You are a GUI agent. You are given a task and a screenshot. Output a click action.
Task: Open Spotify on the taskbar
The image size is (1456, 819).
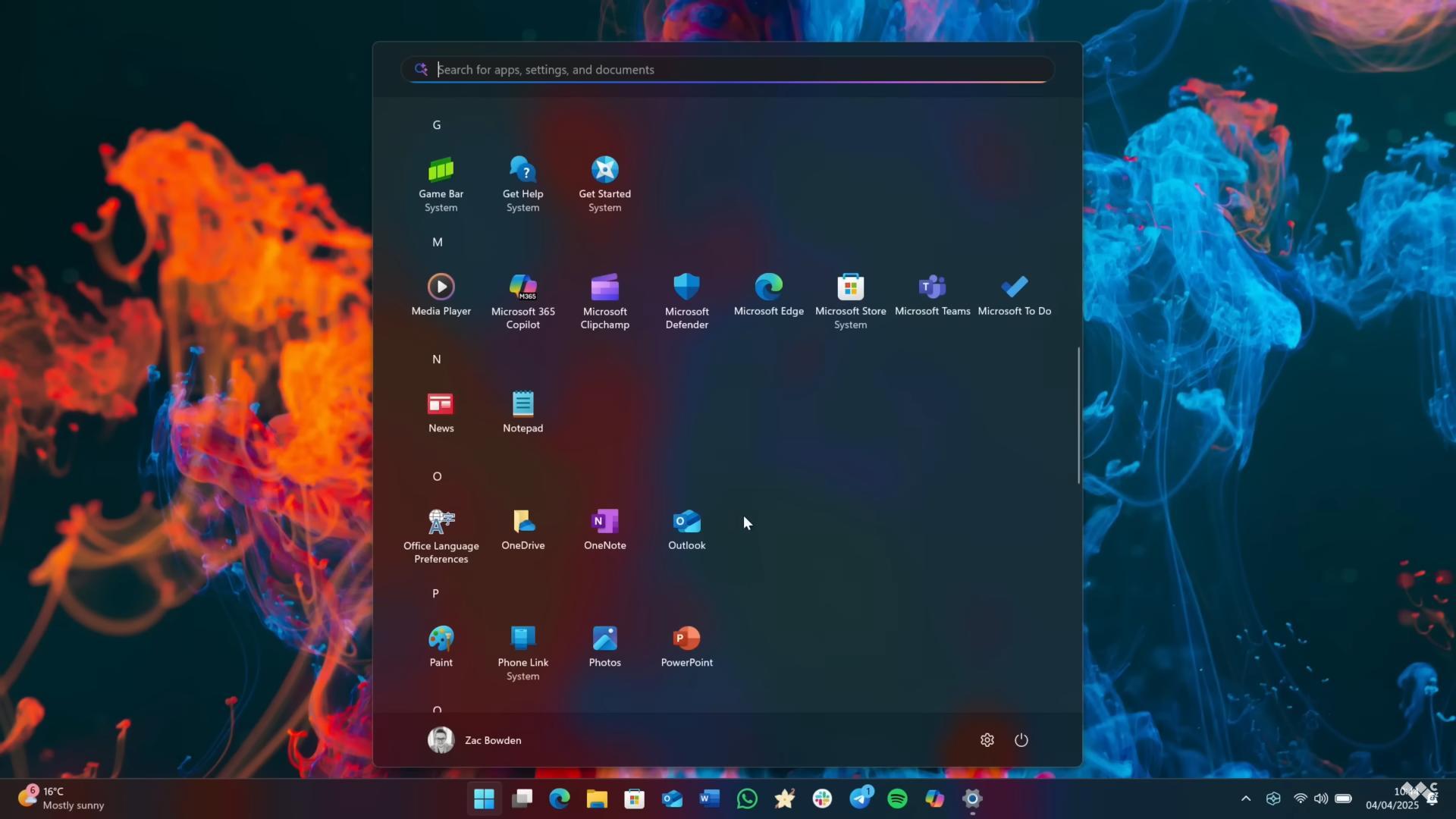[897, 799]
